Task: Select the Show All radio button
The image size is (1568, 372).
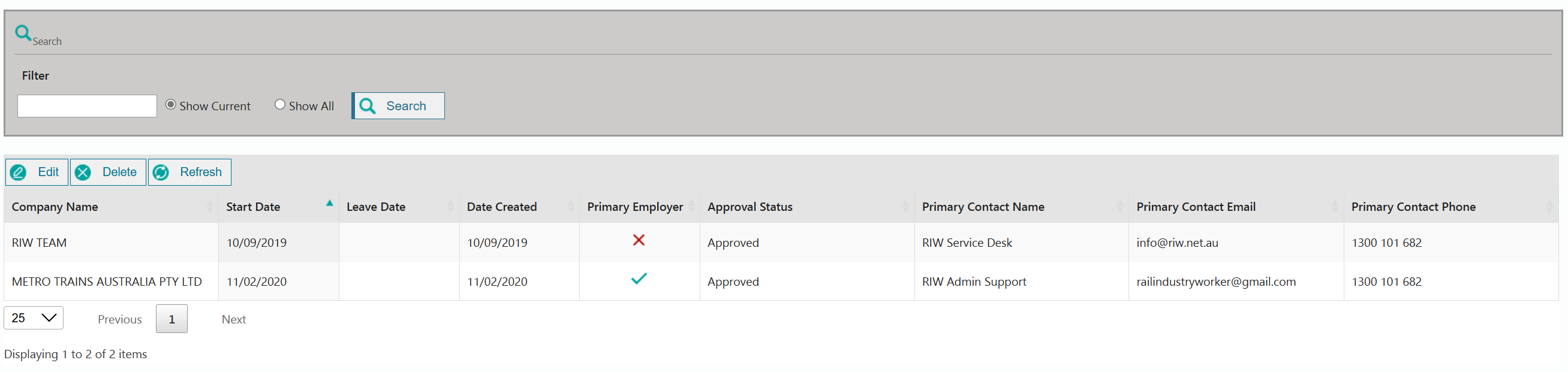Action: [280, 105]
